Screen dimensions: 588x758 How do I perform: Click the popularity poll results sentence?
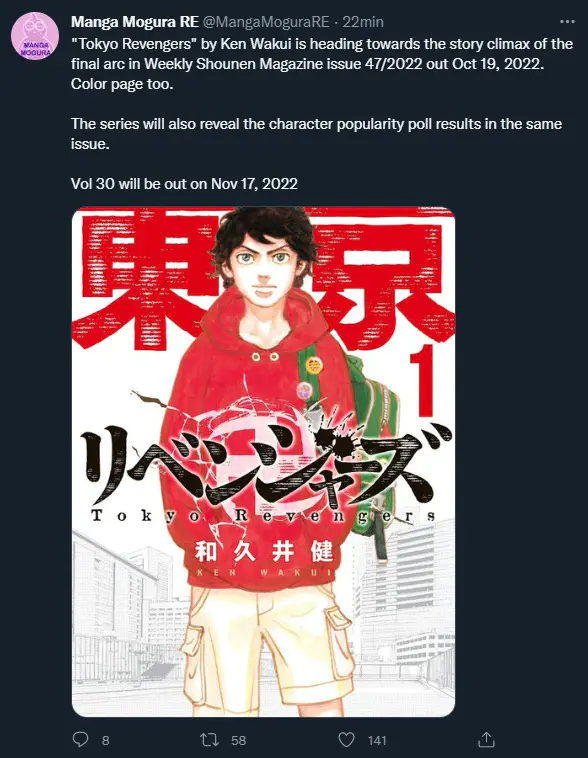coord(316,134)
